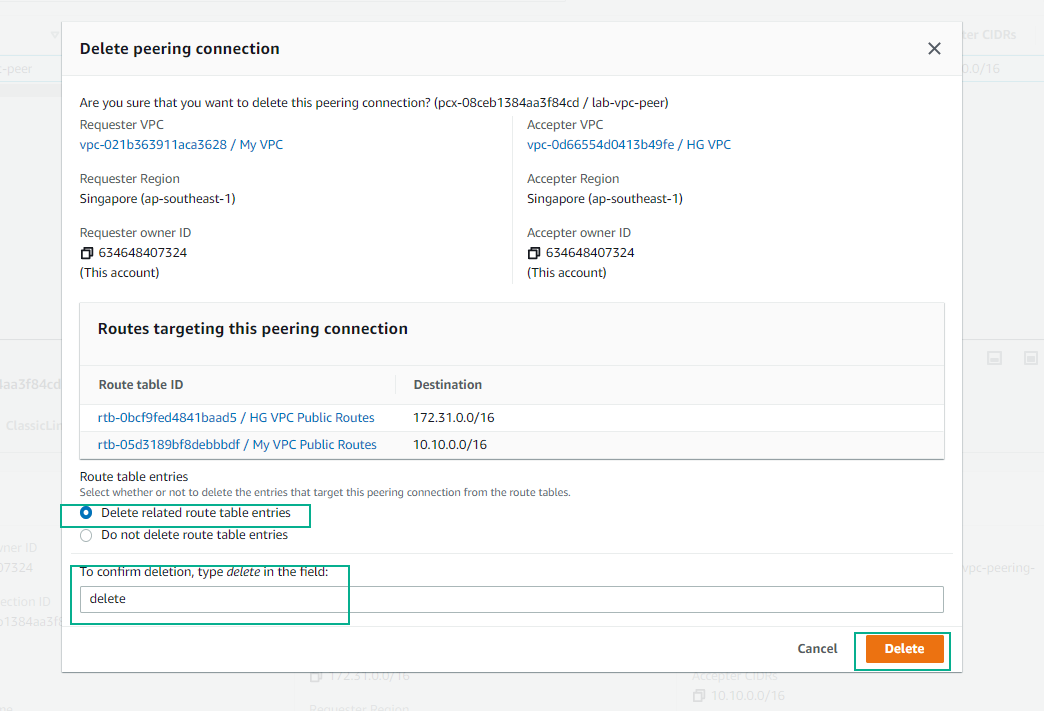Copy the Accepter CIDR 10.10.0.0/16 in background

click(x=700, y=695)
